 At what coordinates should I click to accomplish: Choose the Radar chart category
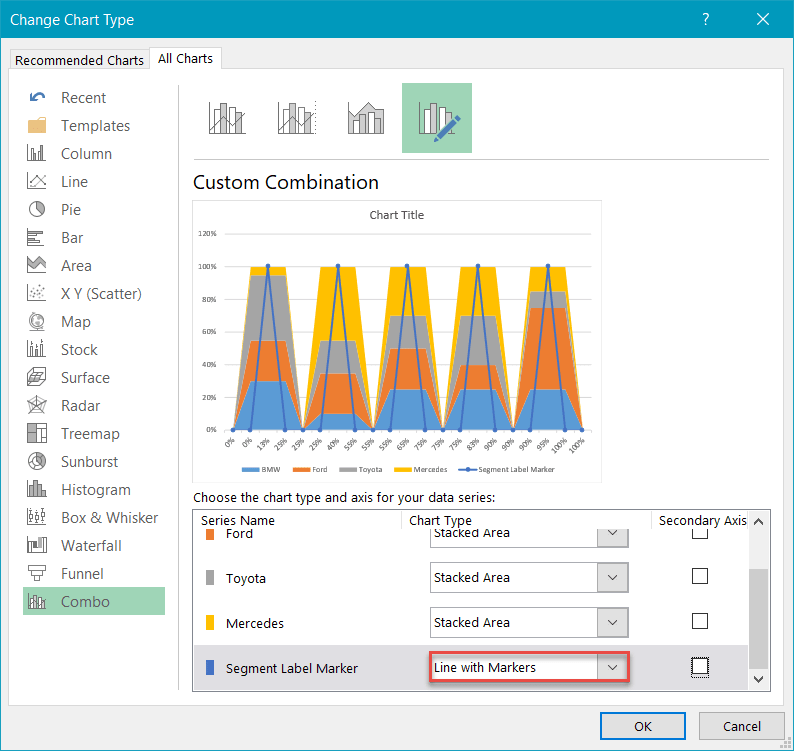pos(82,406)
